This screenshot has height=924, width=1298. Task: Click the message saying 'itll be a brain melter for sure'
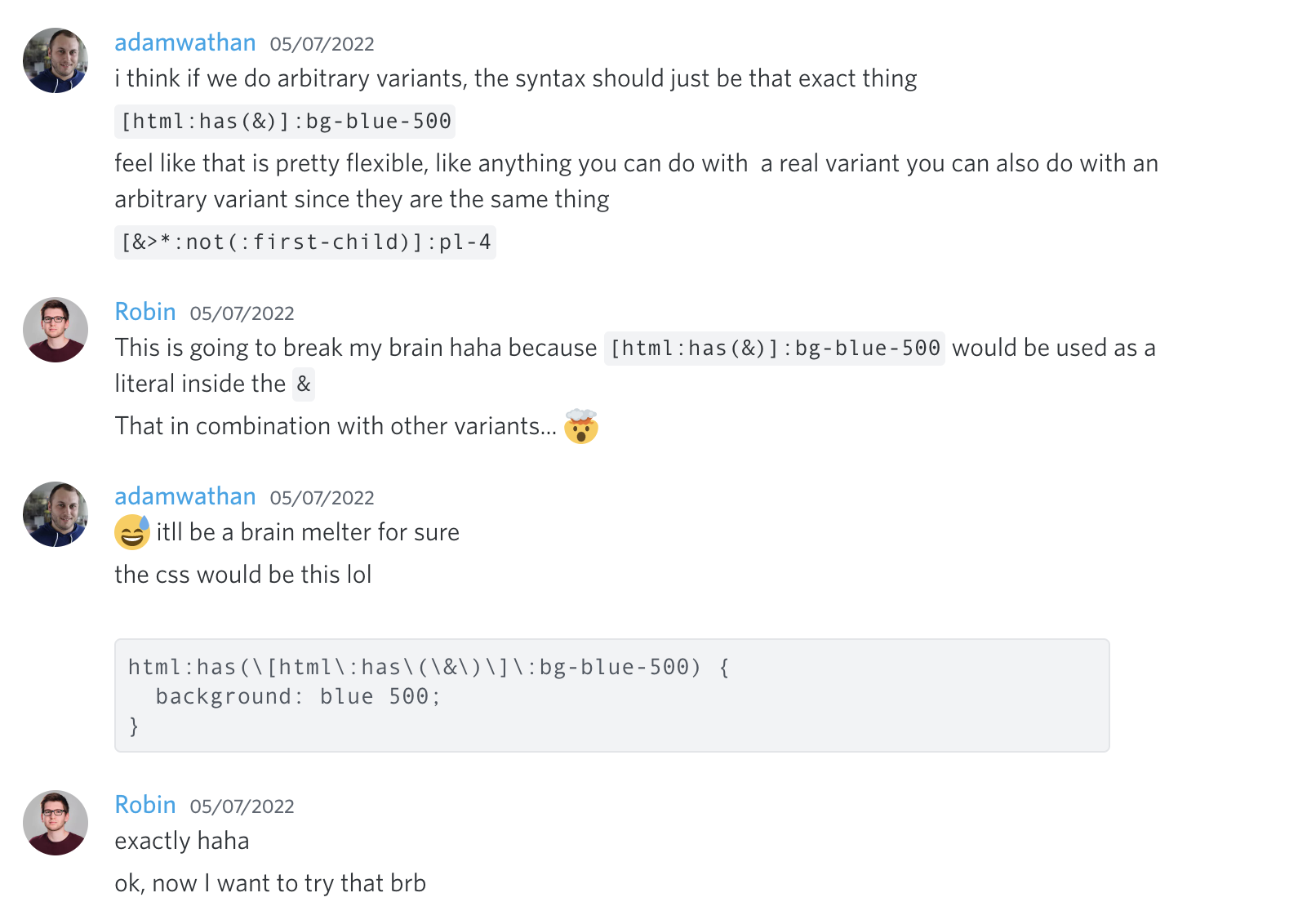[304, 531]
